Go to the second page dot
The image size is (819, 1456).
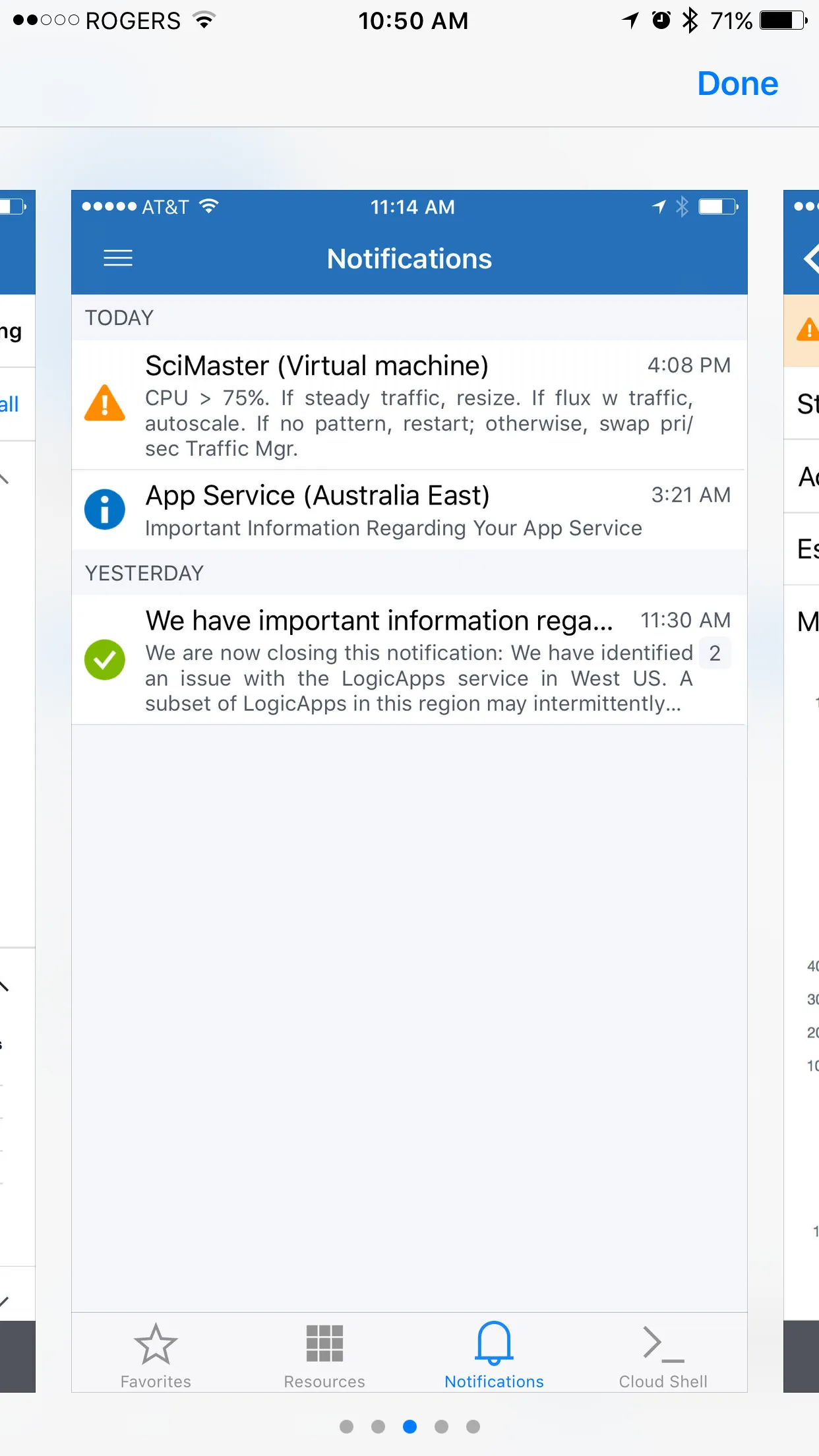pos(378,1427)
